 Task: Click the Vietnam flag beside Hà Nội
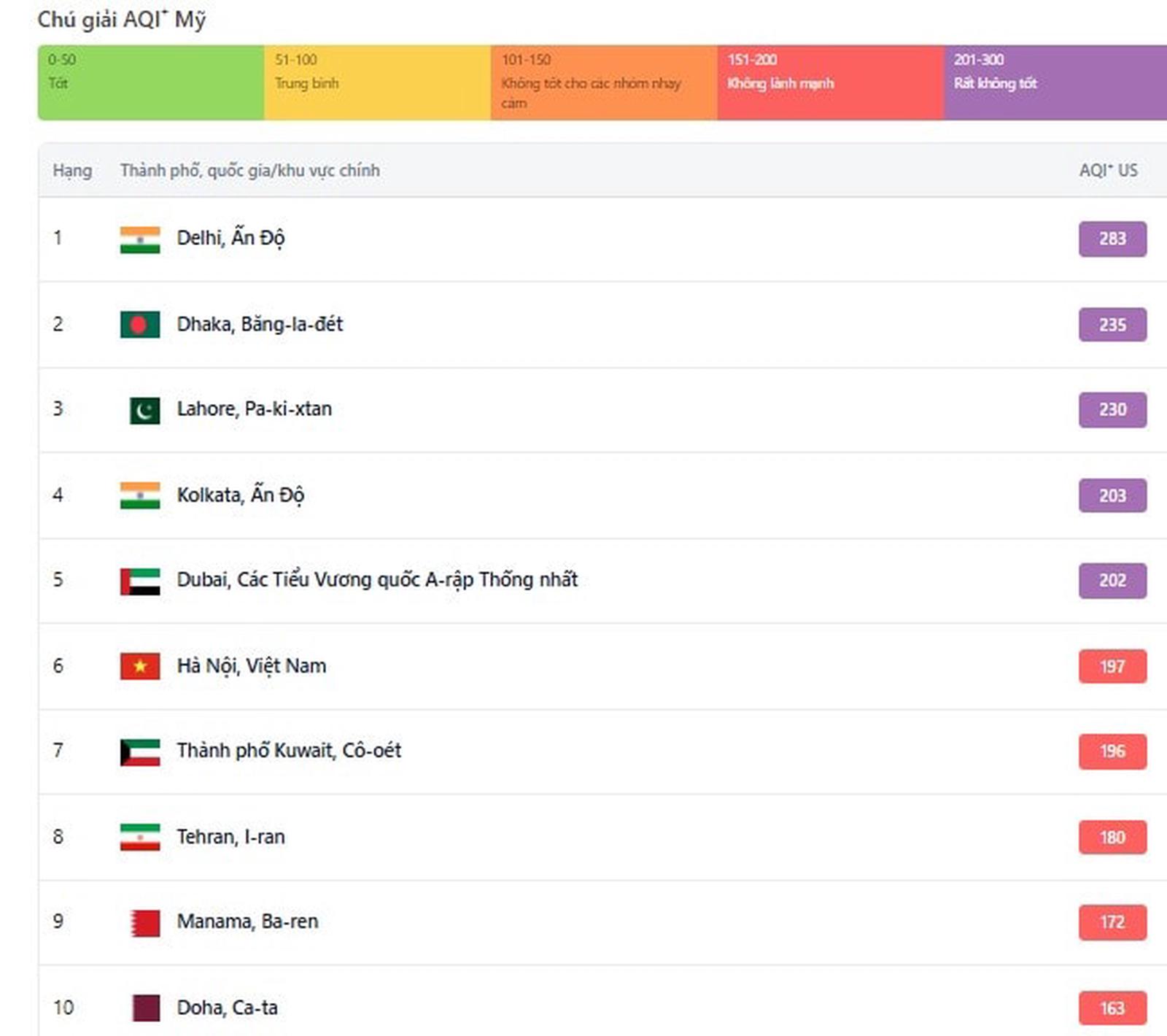click(x=140, y=666)
